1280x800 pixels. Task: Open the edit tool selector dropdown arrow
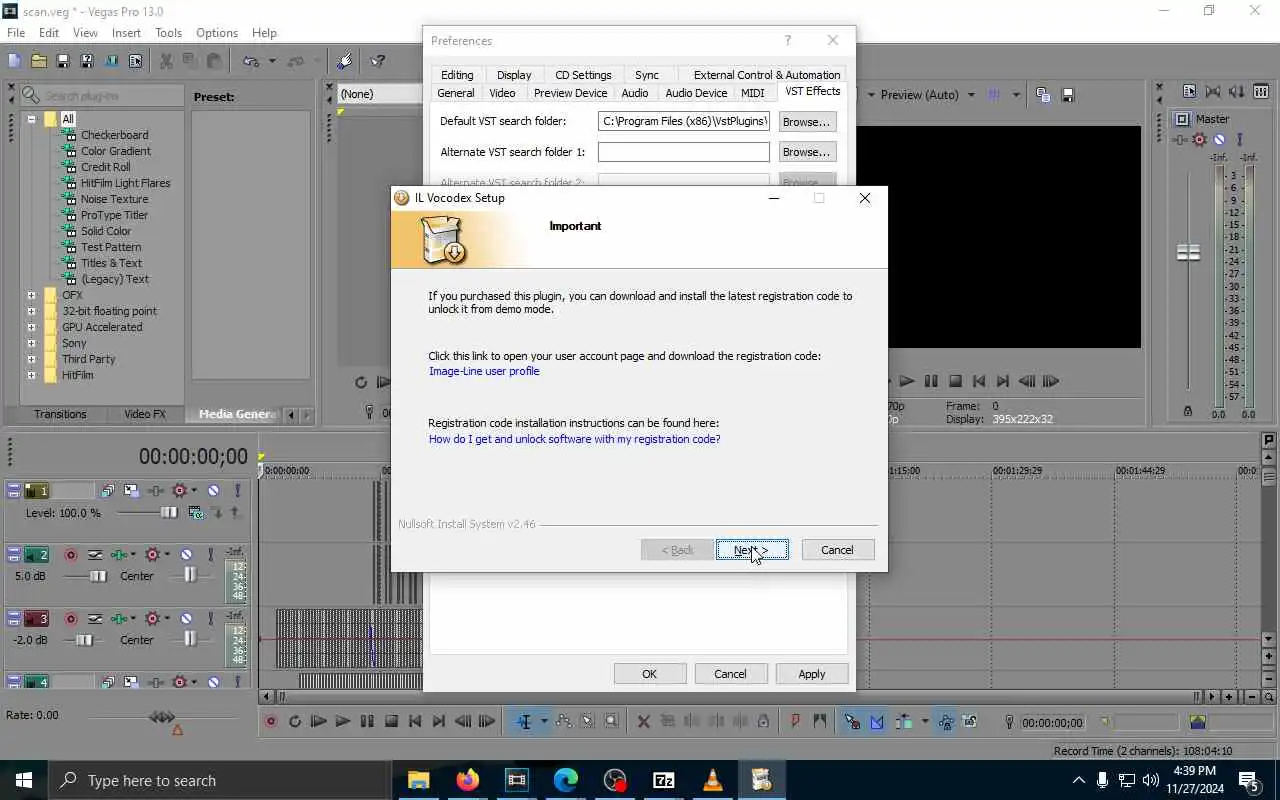[x=544, y=721]
